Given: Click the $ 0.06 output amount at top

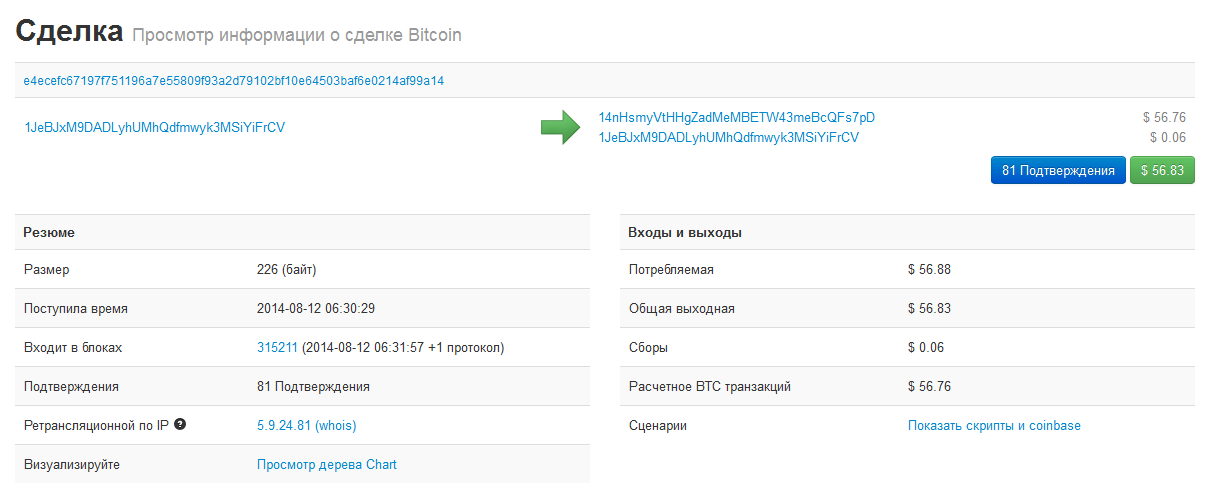Looking at the screenshot, I should click(1167, 137).
